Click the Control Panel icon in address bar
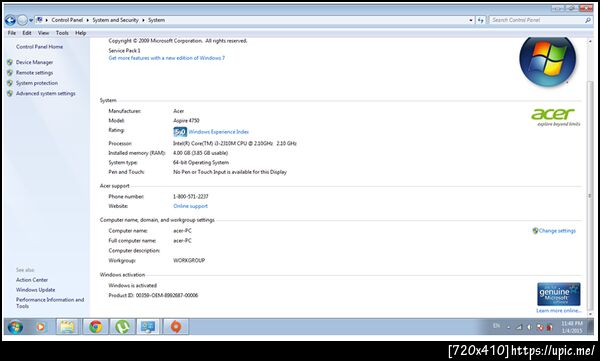The height and width of the screenshot is (361, 600). pyautogui.click(x=39, y=20)
